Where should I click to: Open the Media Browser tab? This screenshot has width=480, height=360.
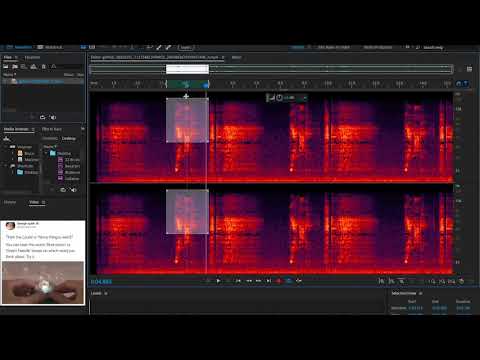coord(16,129)
